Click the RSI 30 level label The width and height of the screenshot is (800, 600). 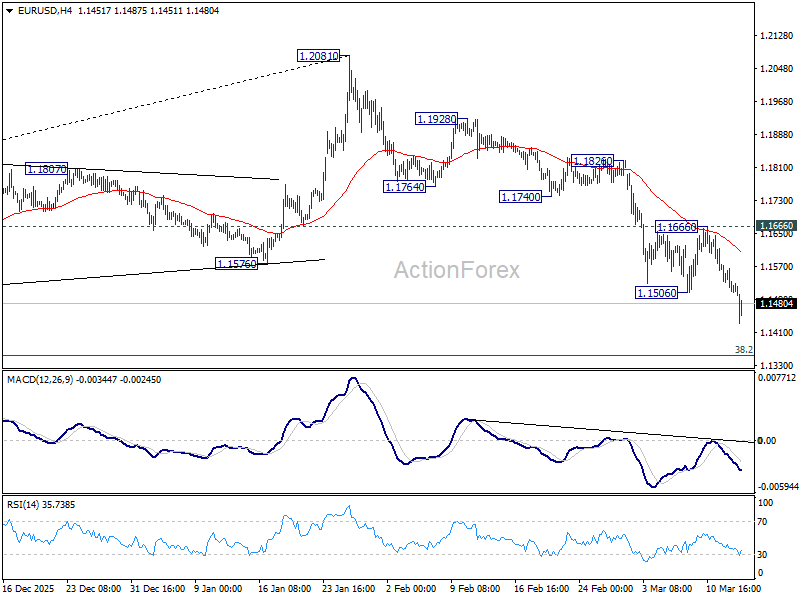coord(762,555)
